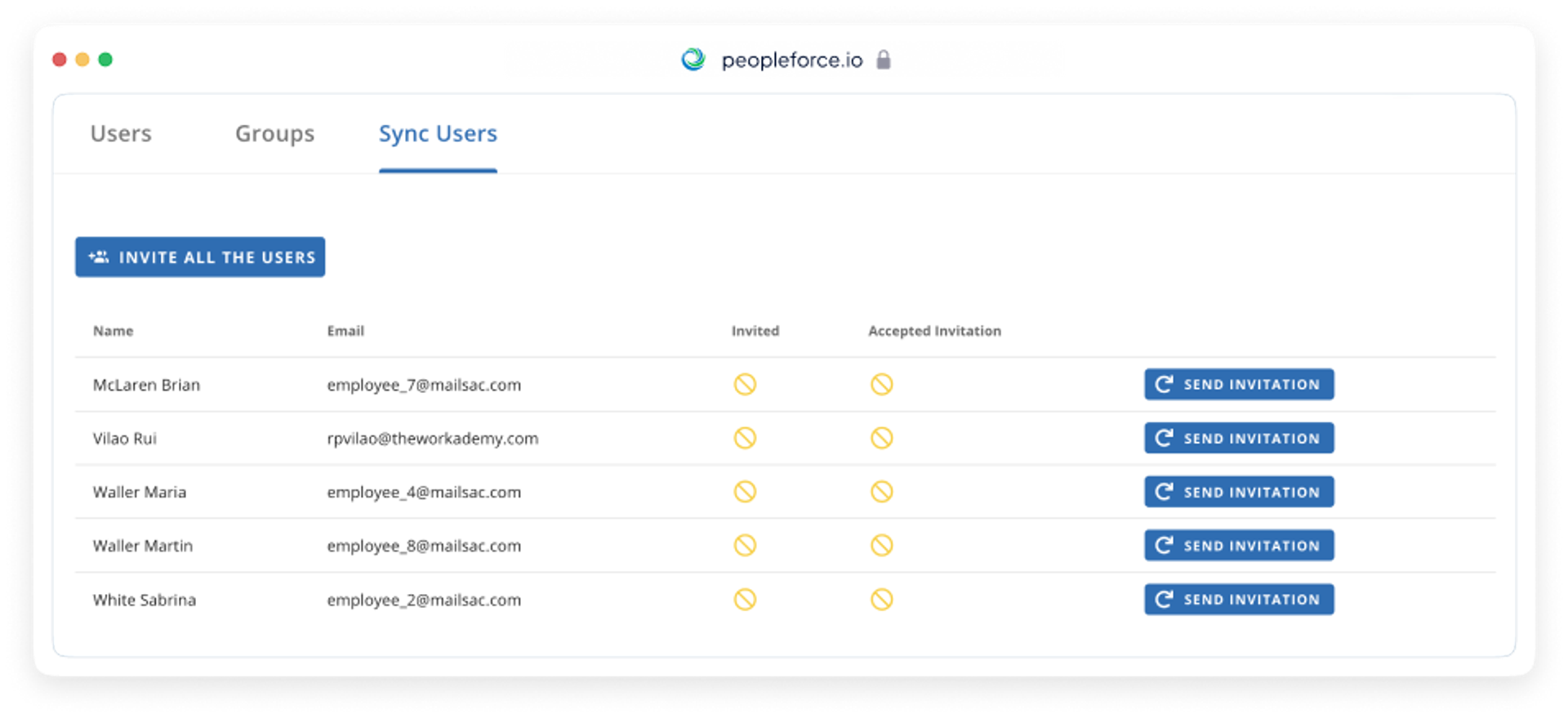Click the Name column header
This screenshot has height=719, width=1568.
[x=113, y=331]
